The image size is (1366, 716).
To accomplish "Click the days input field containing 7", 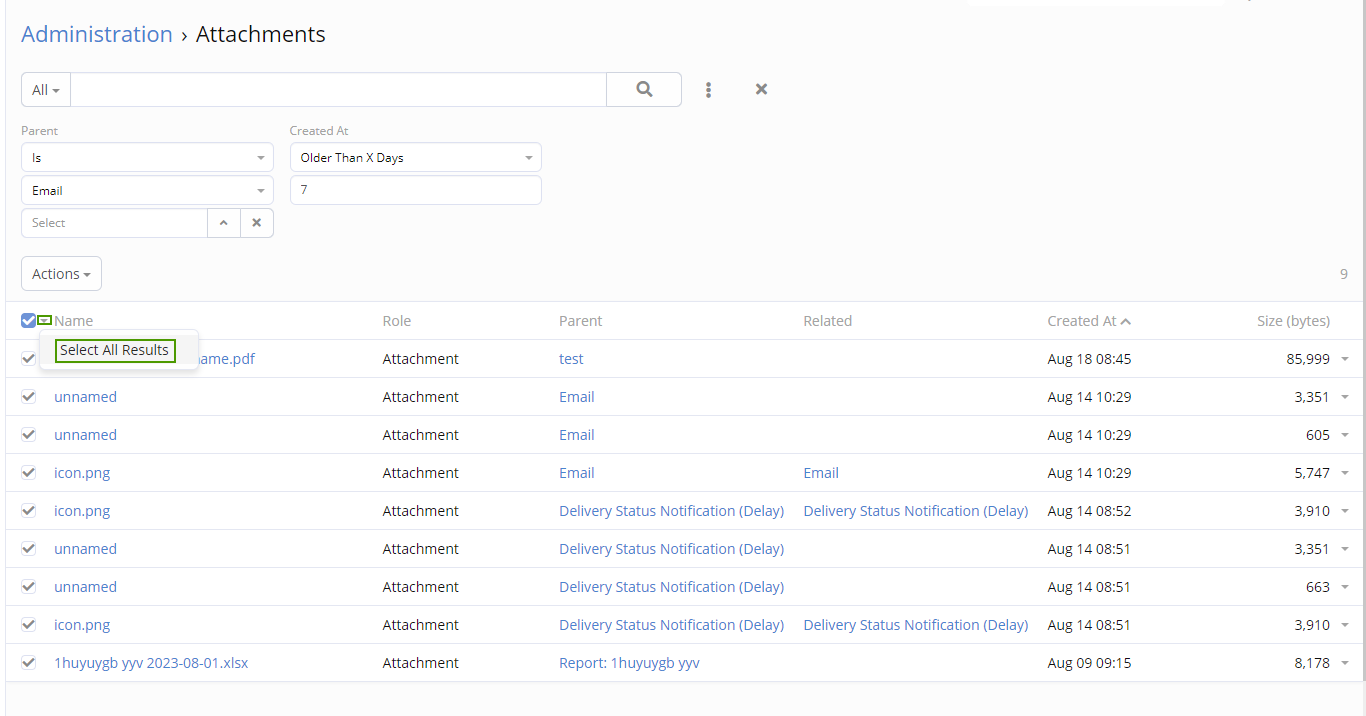I will click(x=415, y=190).
